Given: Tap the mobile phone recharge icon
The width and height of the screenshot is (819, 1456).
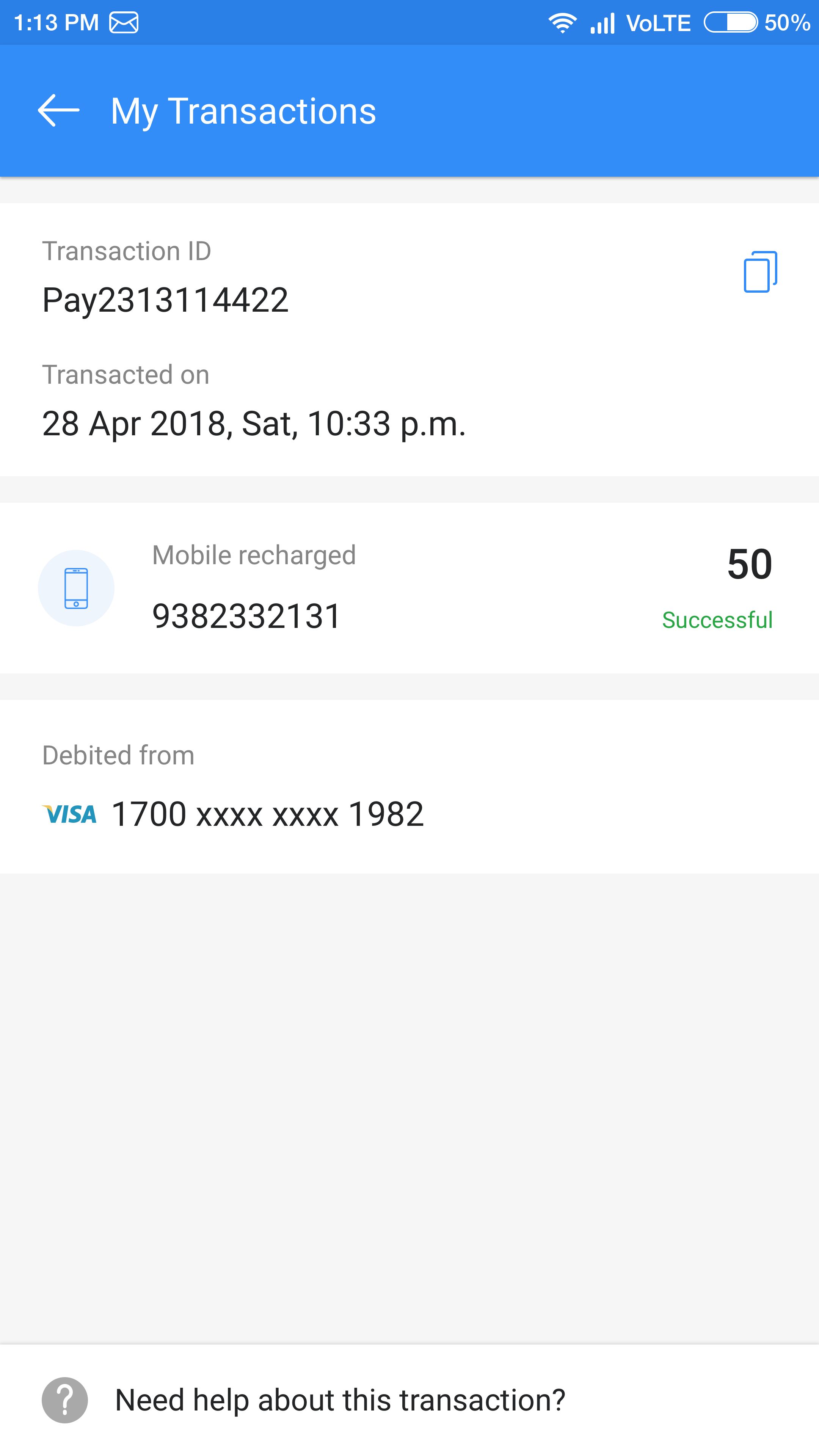Looking at the screenshot, I should [x=76, y=588].
